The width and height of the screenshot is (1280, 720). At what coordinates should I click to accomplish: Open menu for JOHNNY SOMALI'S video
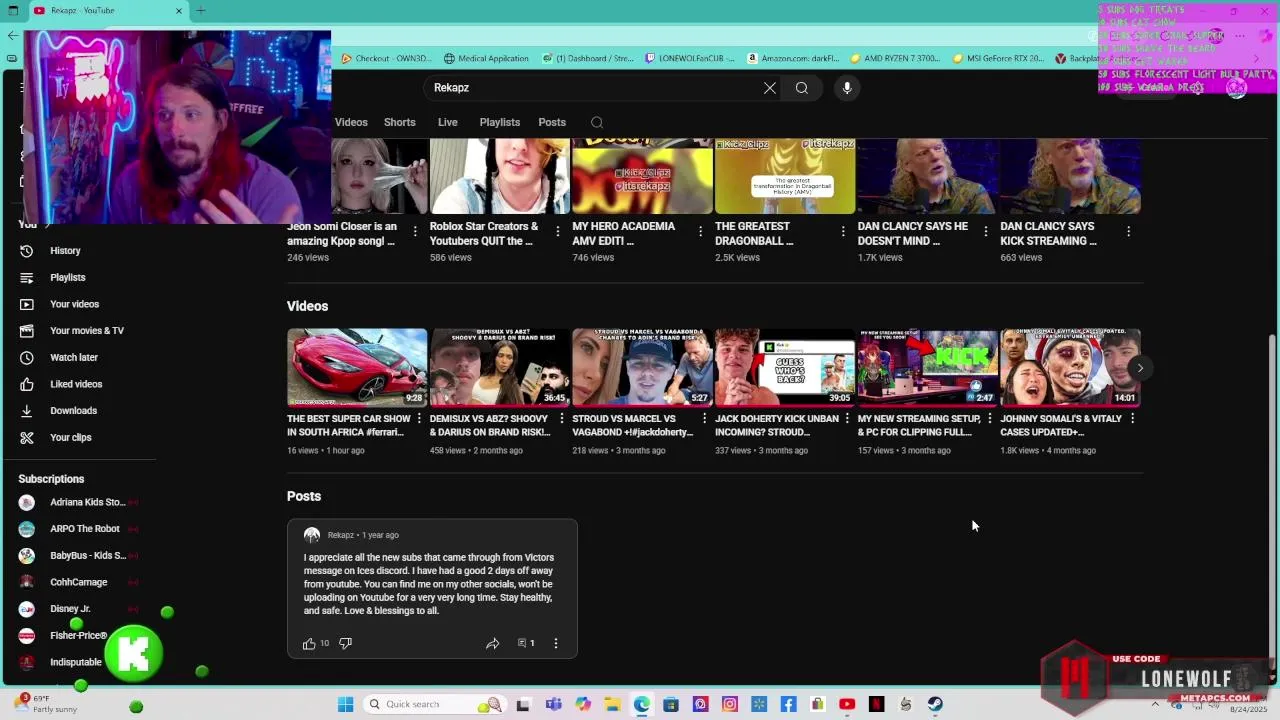click(1132, 419)
